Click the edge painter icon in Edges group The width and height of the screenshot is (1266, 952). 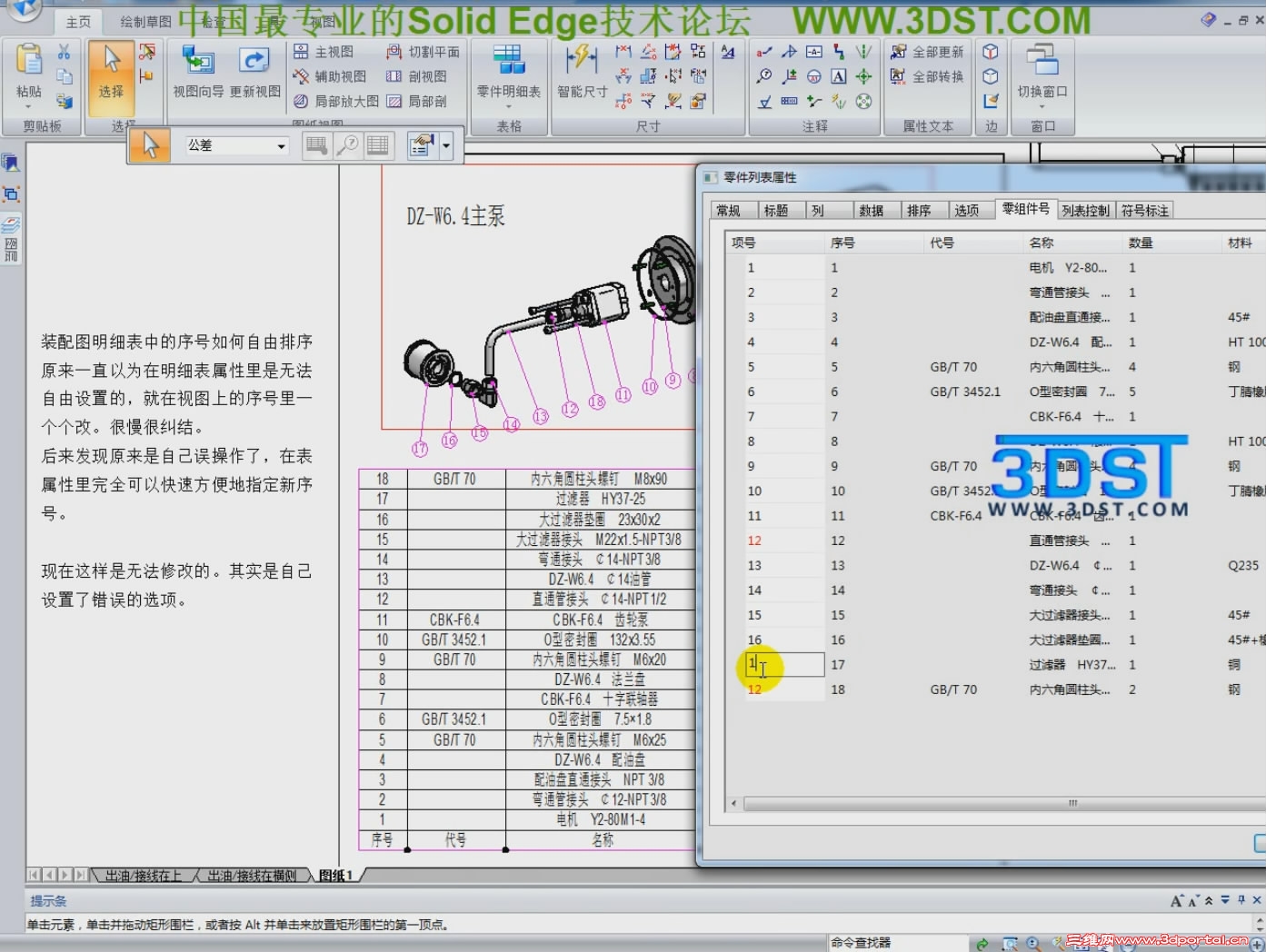tap(991, 102)
